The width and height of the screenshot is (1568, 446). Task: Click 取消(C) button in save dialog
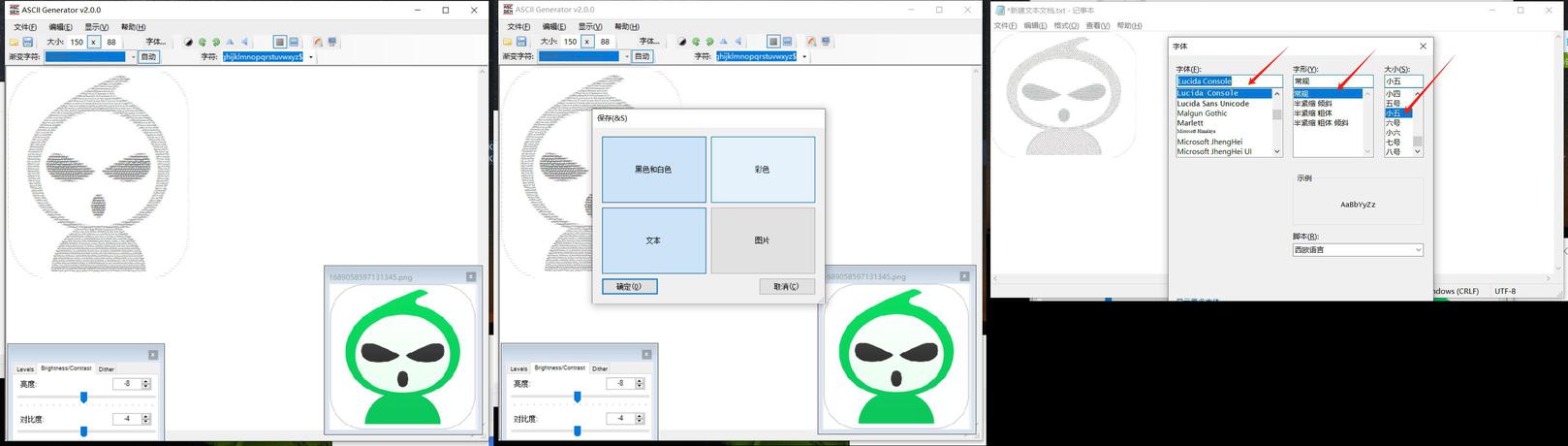(x=787, y=286)
